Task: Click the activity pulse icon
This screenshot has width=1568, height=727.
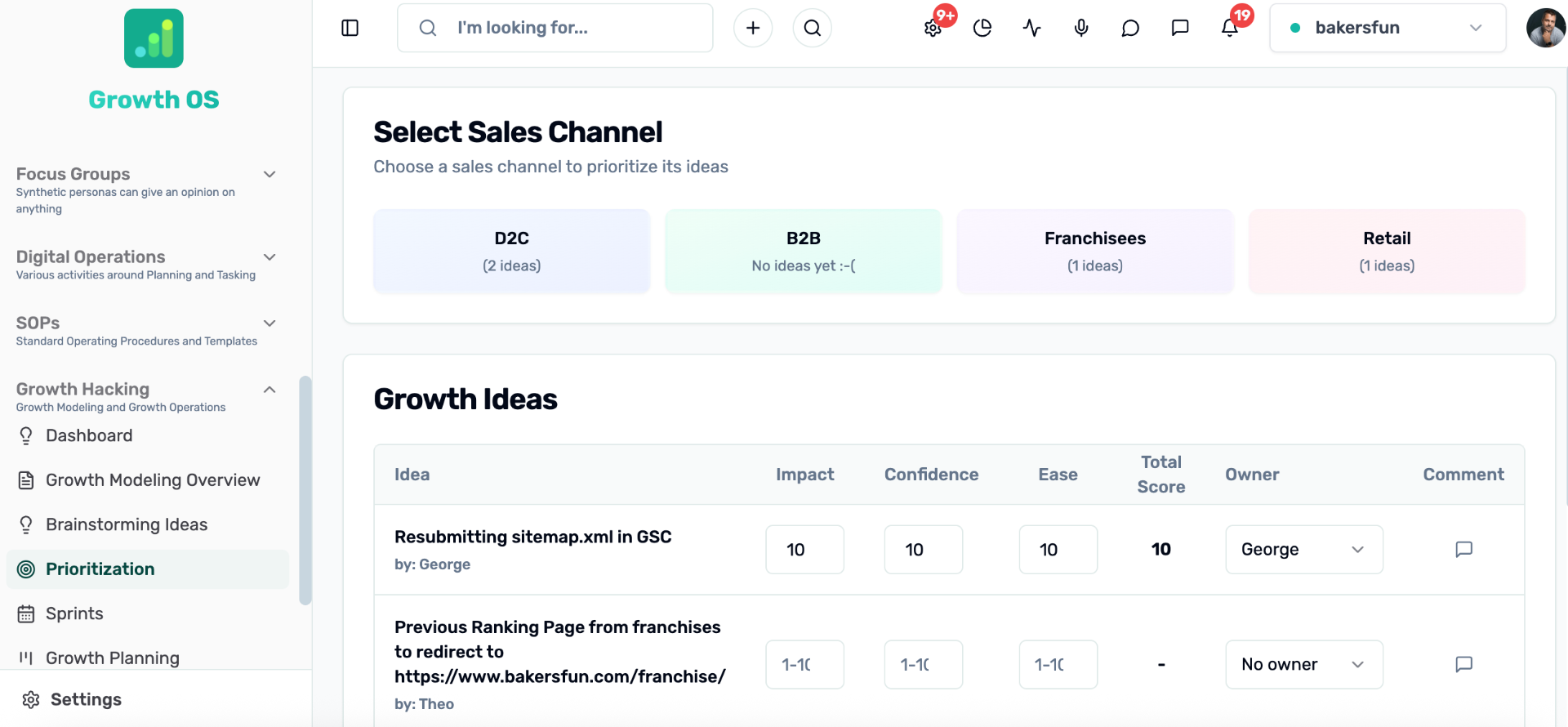Action: [x=1031, y=28]
